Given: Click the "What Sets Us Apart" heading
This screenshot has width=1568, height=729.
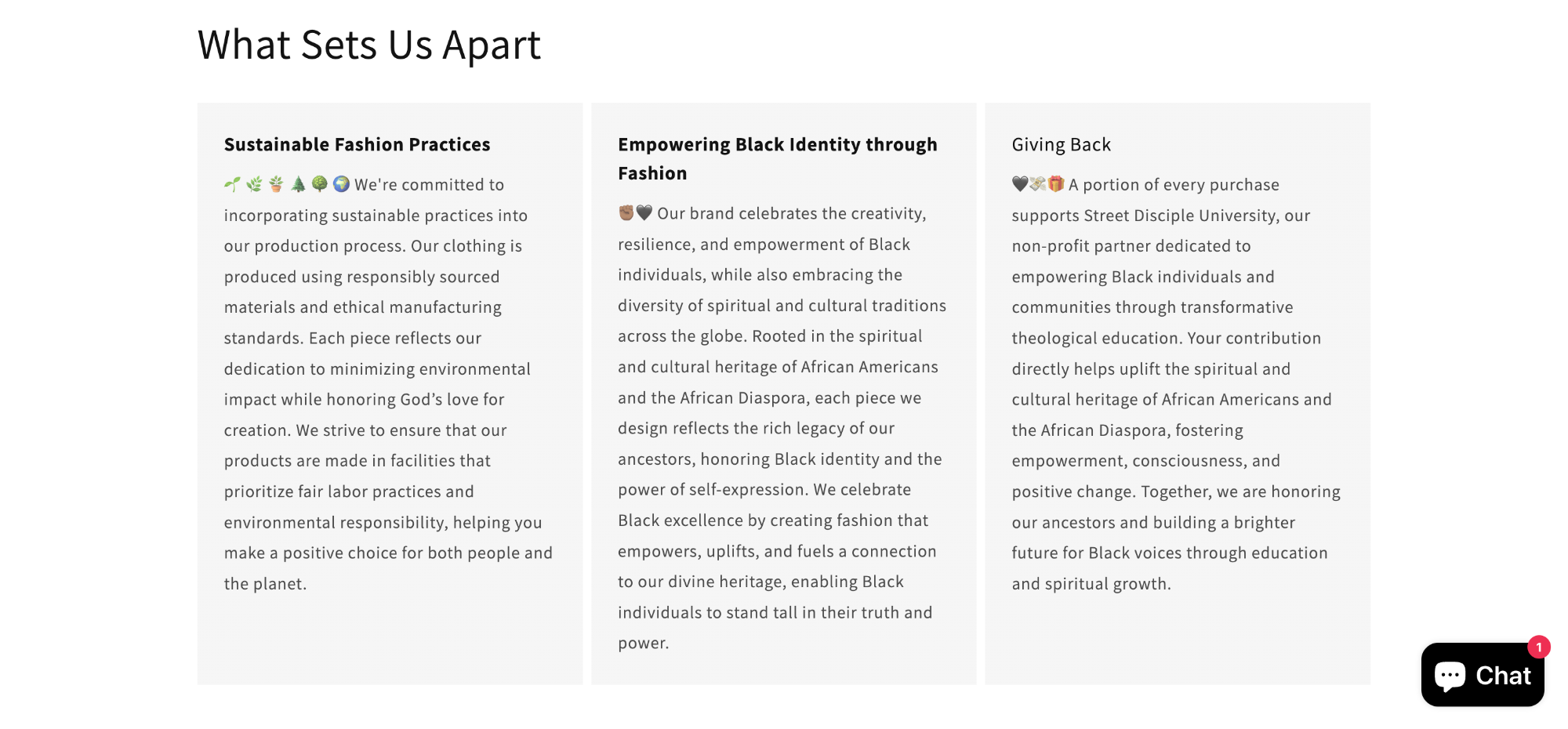Looking at the screenshot, I should 369,45.
